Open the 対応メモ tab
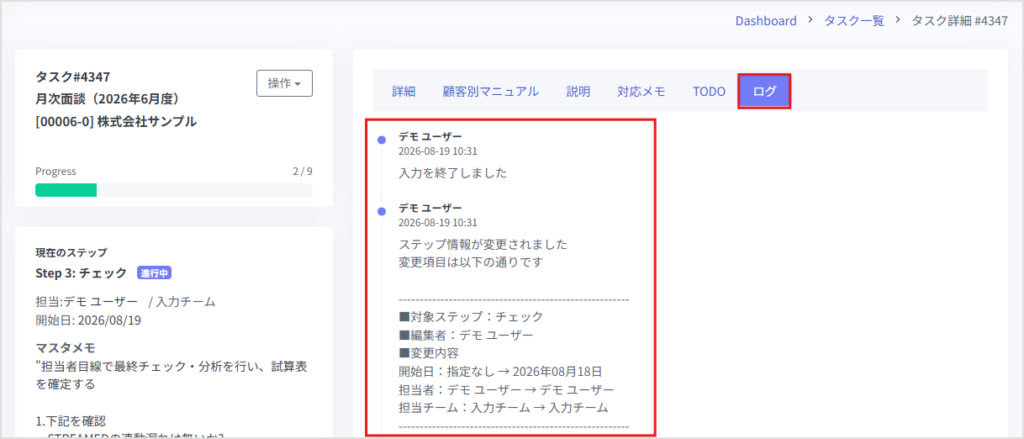The width and height of the screenshot is (1024, 439). [x=641, y=91]
